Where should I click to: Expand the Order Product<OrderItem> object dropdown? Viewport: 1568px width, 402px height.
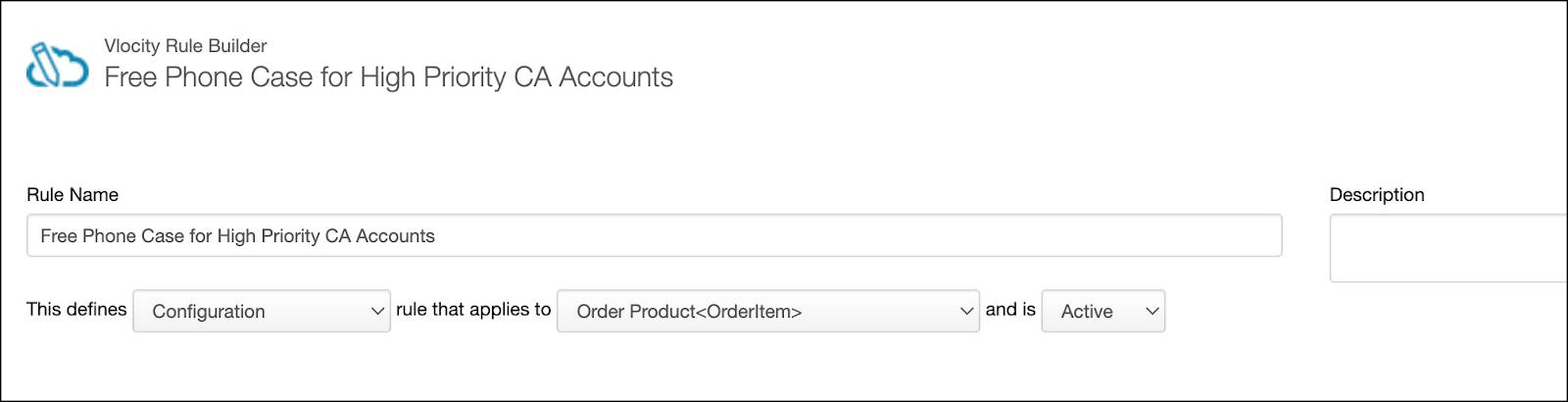tap(768, 311)
